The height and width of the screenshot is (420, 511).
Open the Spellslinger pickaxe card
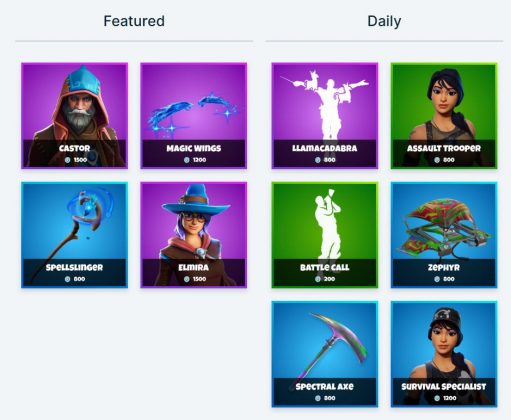click(74, 235)
